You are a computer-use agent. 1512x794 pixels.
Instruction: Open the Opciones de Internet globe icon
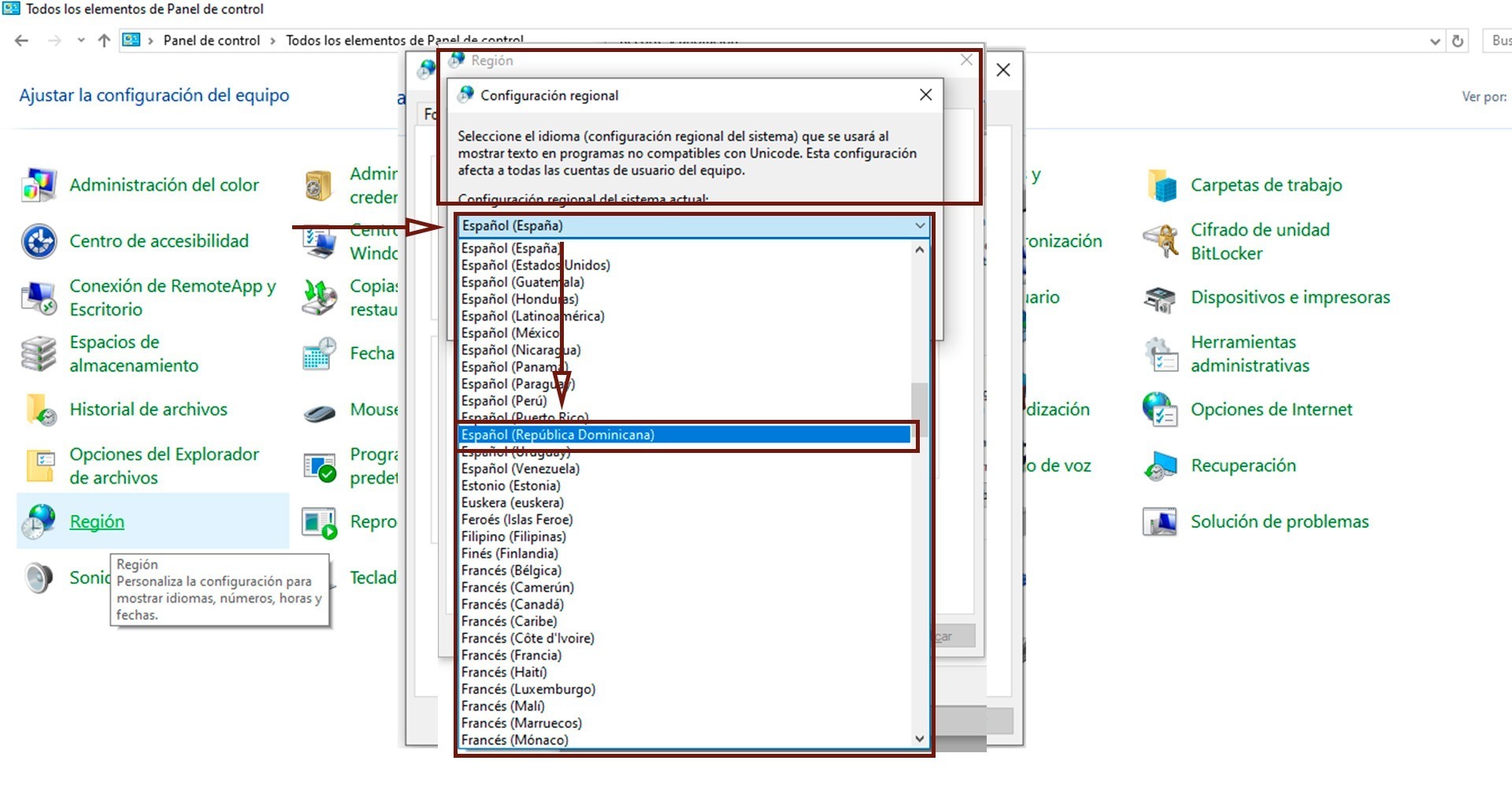[x=1161, y=410]
